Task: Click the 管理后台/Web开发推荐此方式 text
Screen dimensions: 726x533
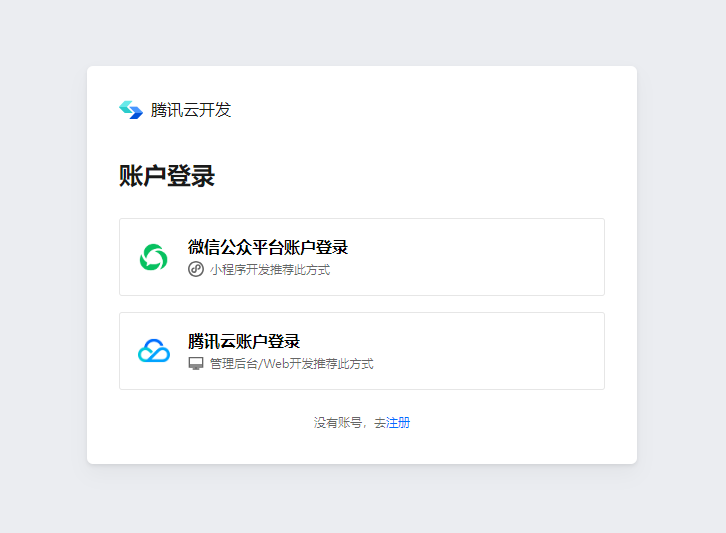Action: (x=292, y=364)
